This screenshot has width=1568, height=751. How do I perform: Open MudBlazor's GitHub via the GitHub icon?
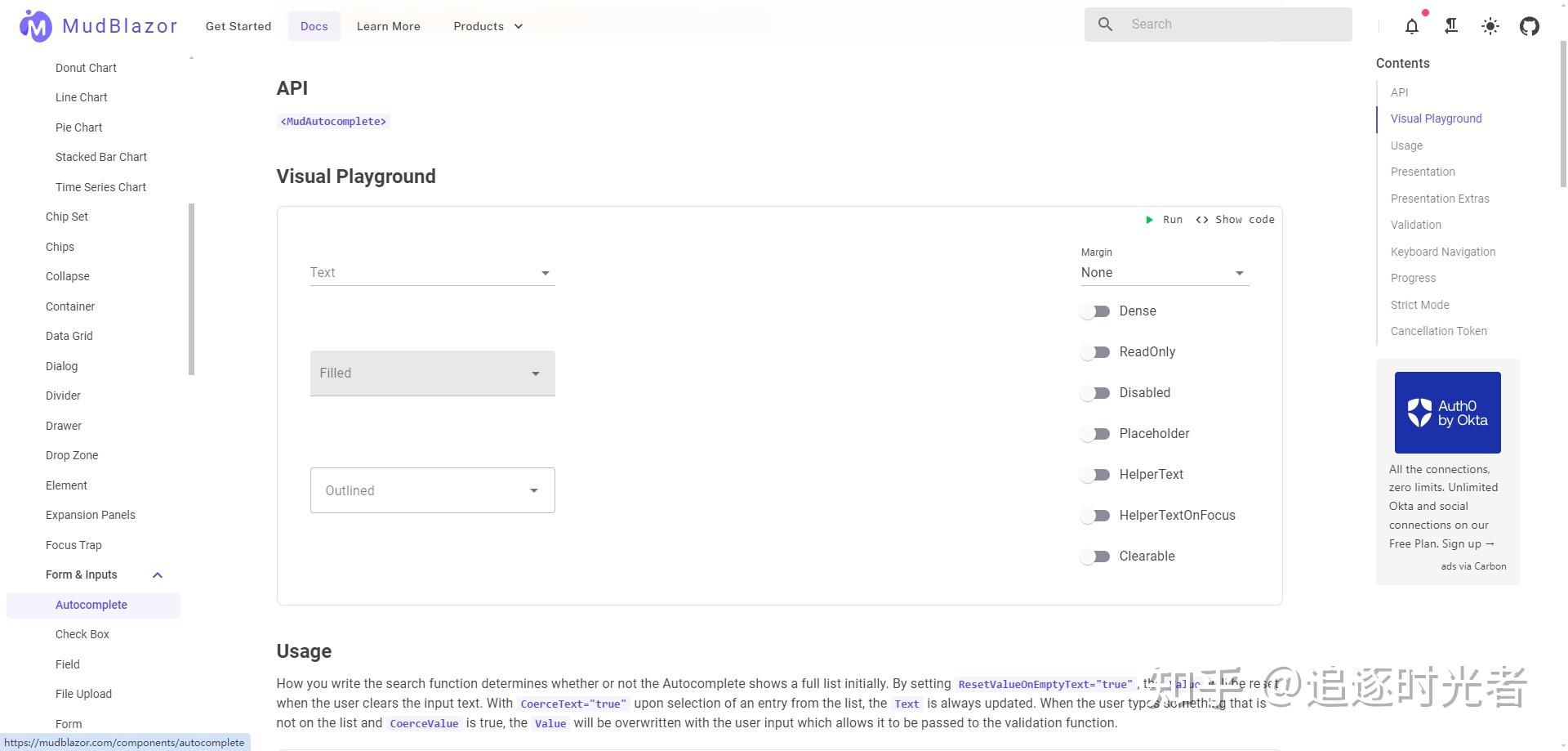coord(1529,26)
